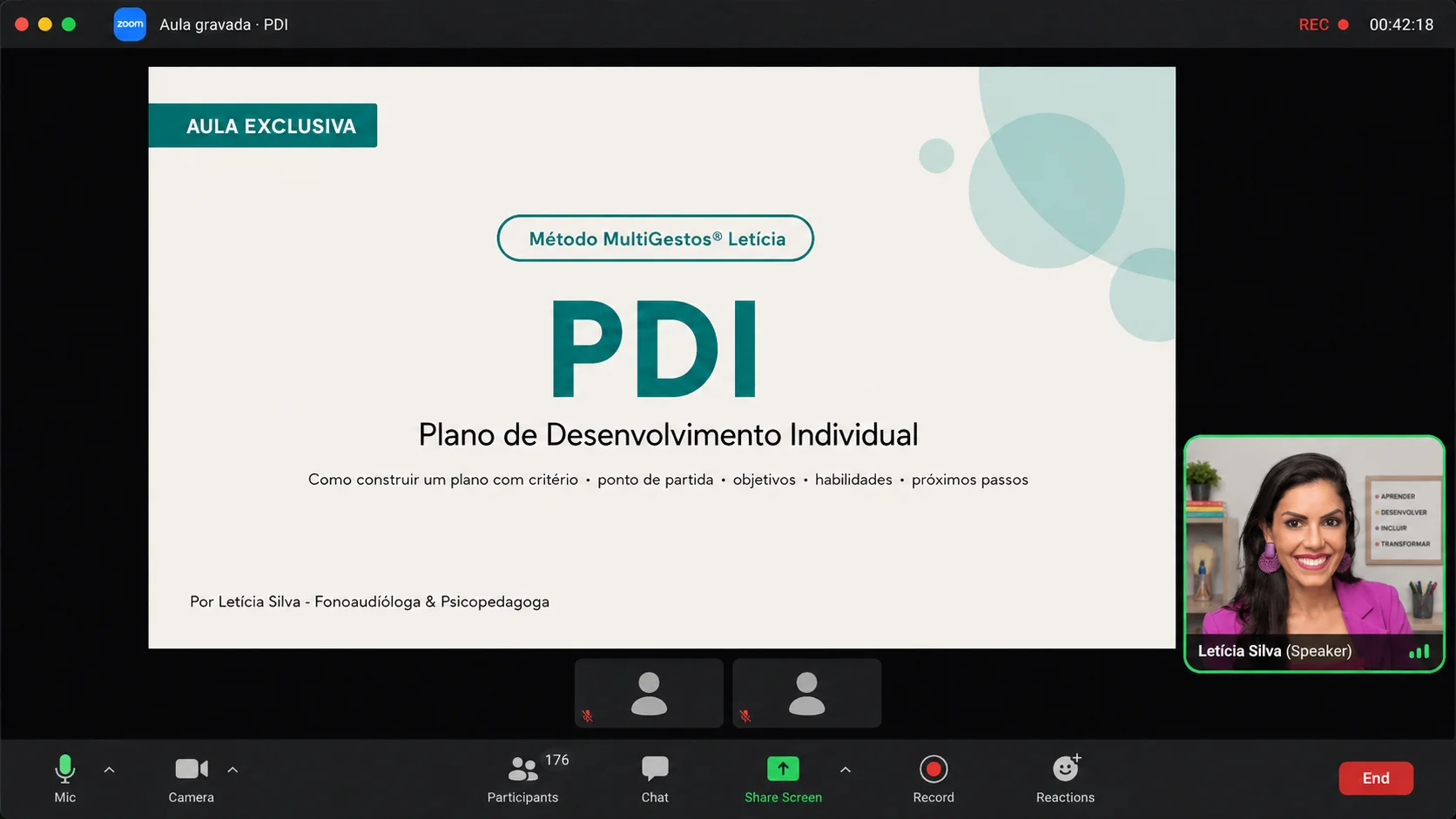Open the Camera options chevron
The width and height of the screenshot is (1456, 819).
[x=233, y=770]
